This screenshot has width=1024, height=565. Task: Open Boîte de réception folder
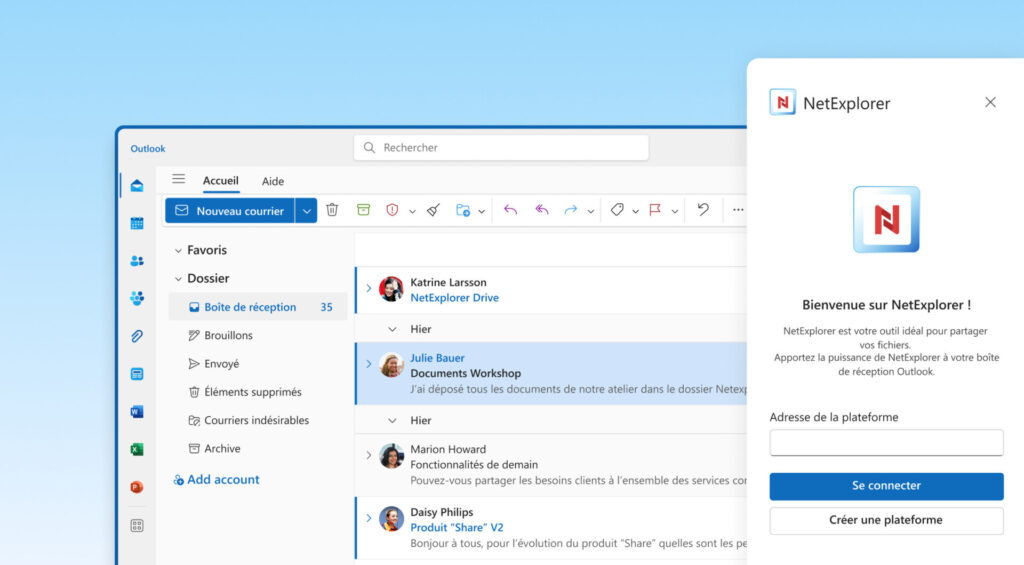pyautogui.click(x=258, y=307)
